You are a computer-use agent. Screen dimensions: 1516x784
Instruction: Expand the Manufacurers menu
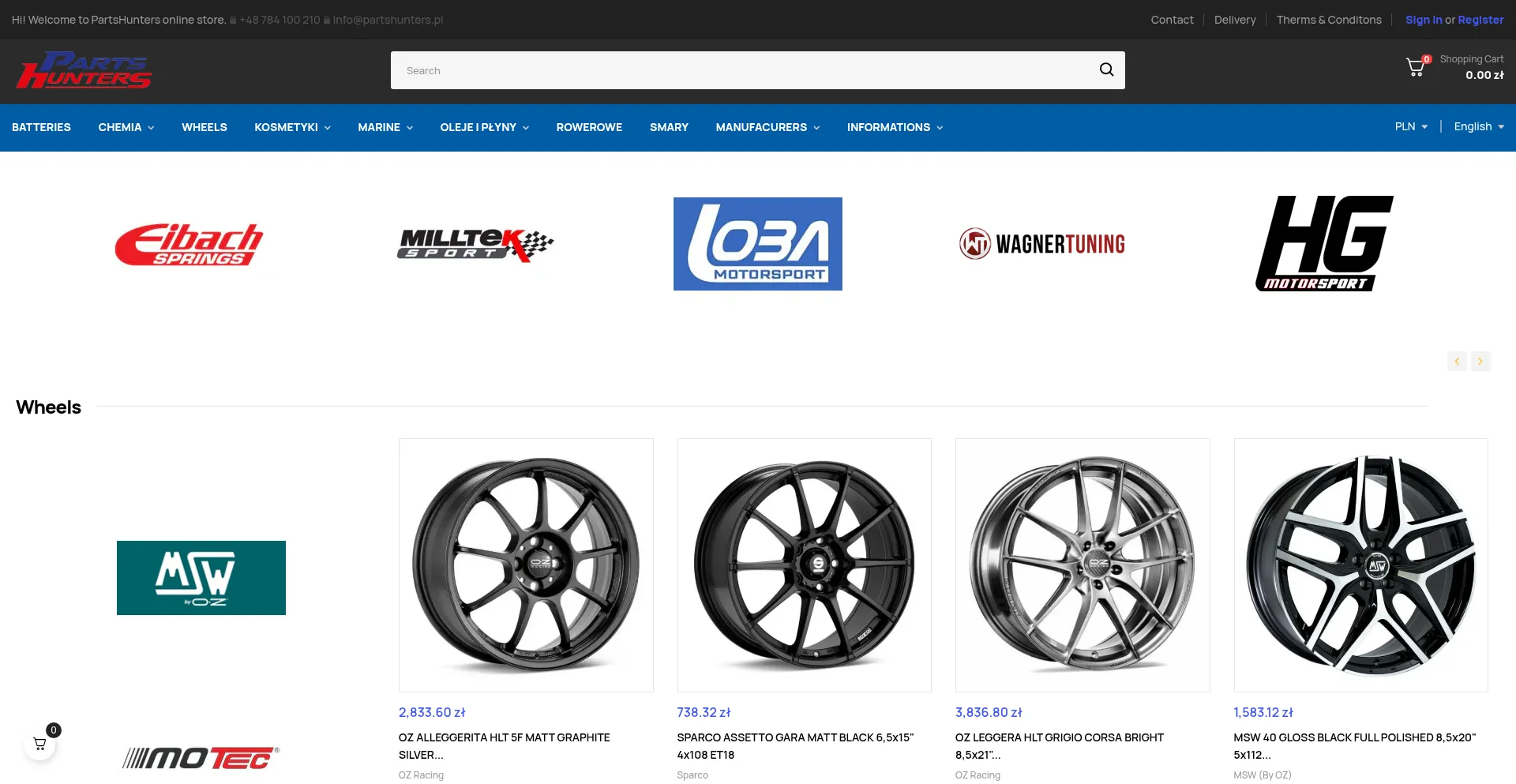pyautogui.click(x=767, y=128)
